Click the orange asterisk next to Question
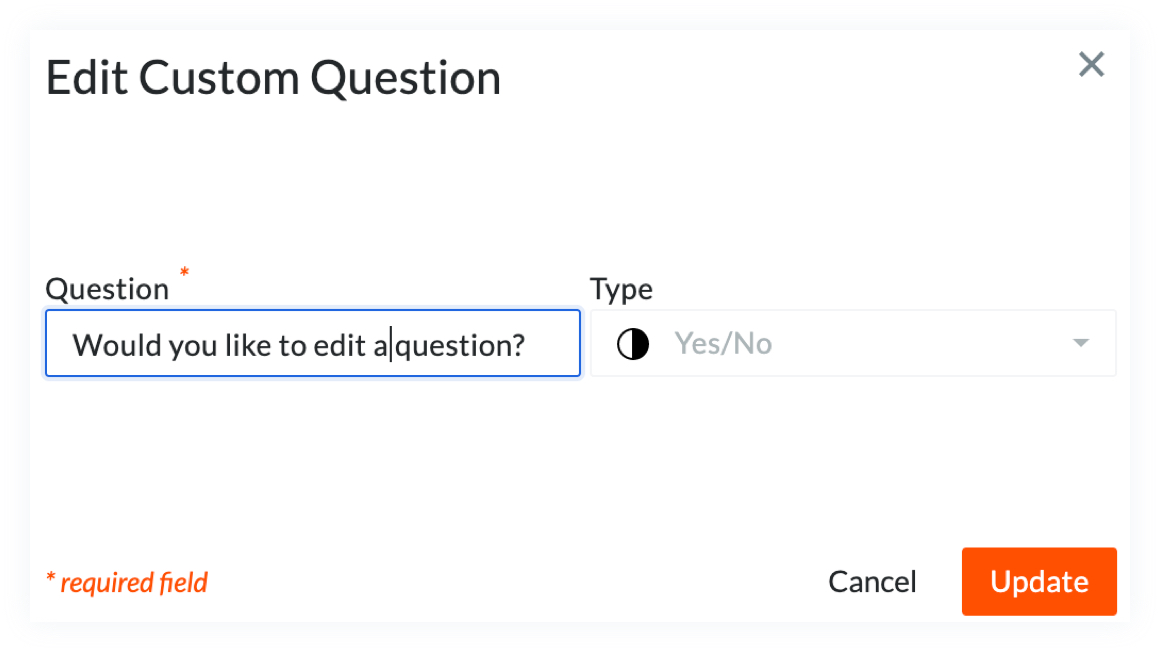 click(184, 272)
